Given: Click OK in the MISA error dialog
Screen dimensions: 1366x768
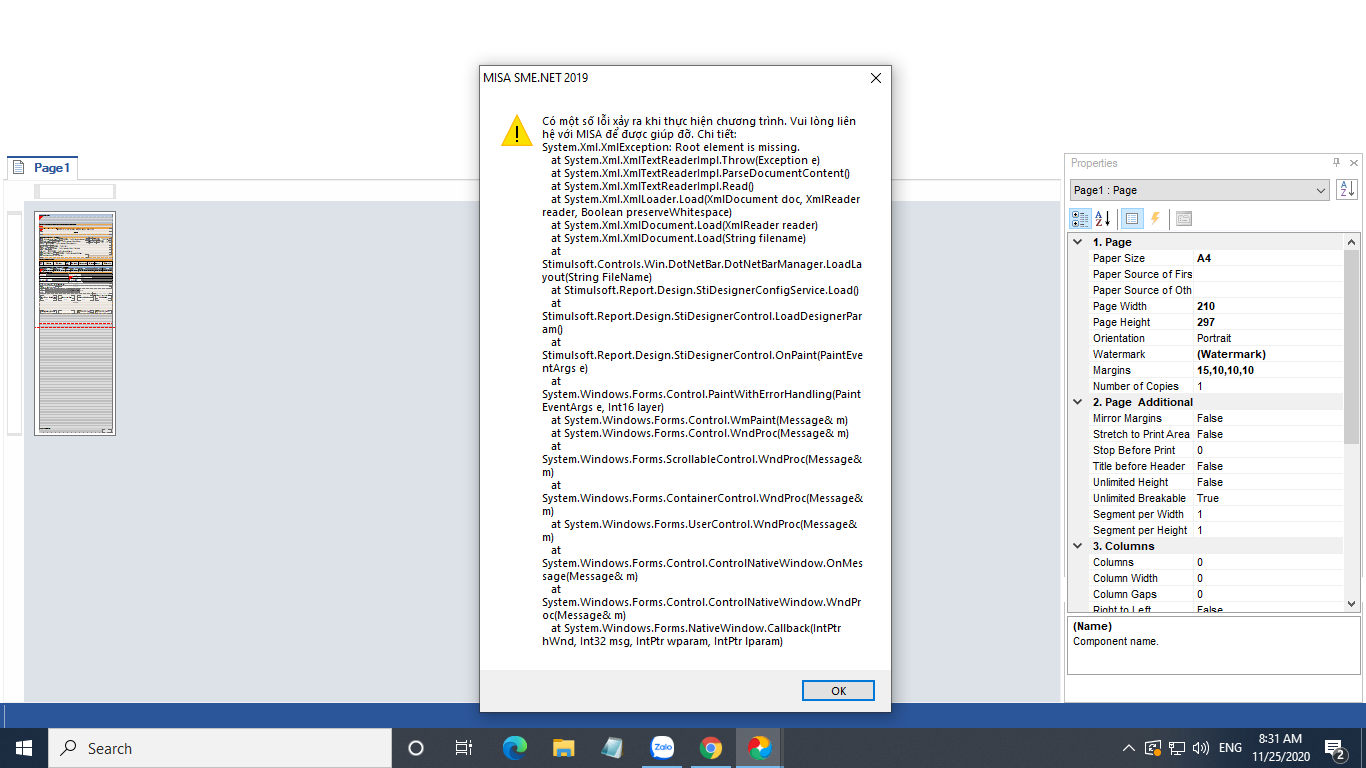Looking at the screenshot, I should (838, 691).
